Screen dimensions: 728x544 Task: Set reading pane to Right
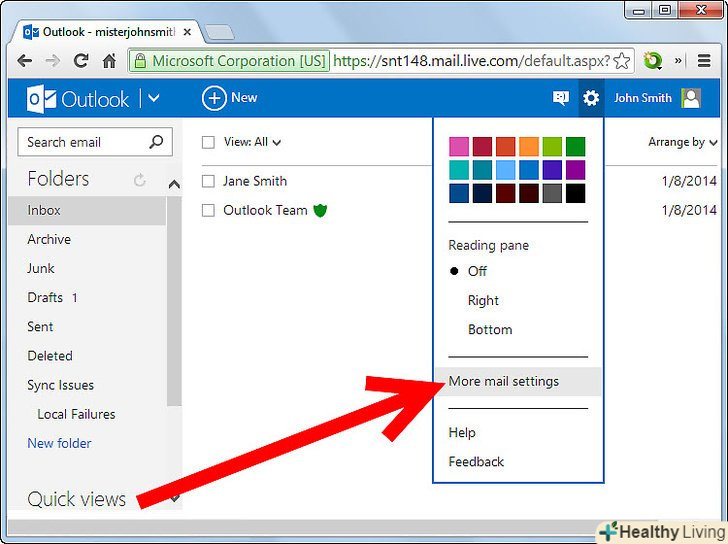pyautogui.click(x=483, y=300)
